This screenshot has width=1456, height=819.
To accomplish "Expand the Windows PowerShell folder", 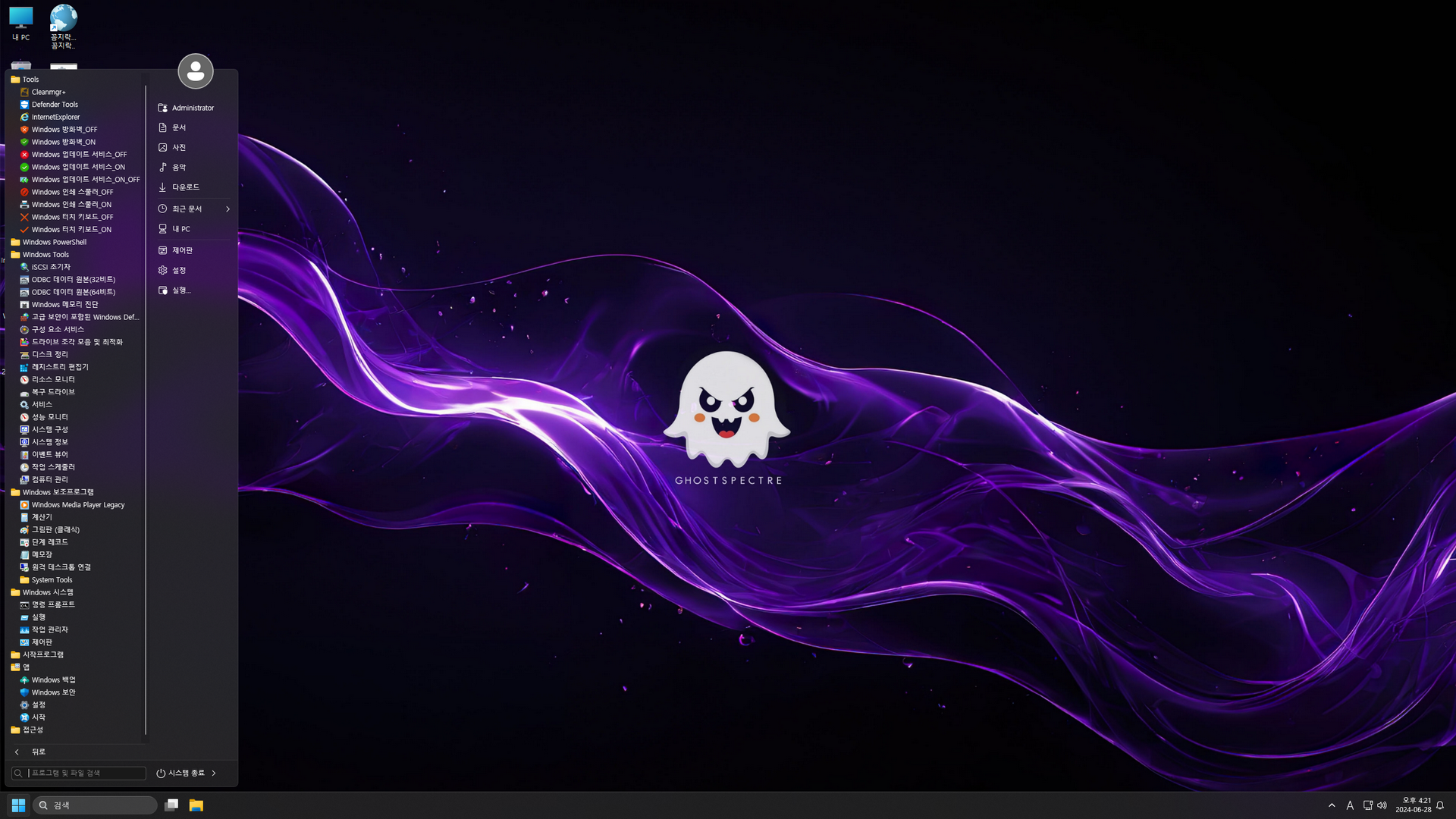I will point(54,243).
